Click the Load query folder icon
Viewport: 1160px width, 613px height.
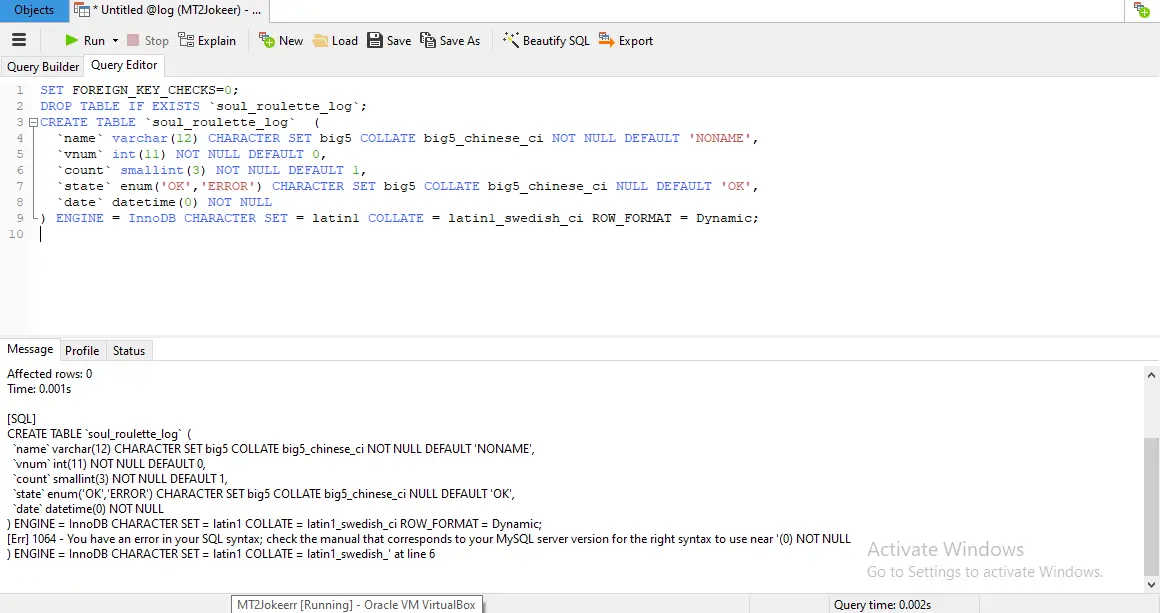pyautogui.click(x=320, y=41)
